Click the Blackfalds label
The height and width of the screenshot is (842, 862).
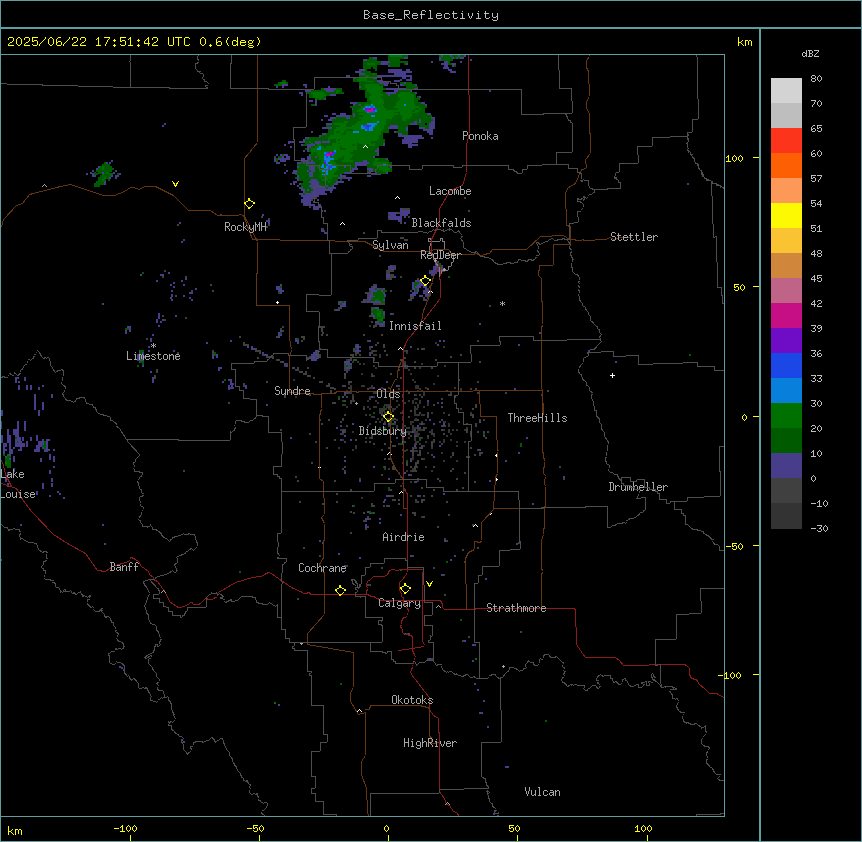pos(441,223)
